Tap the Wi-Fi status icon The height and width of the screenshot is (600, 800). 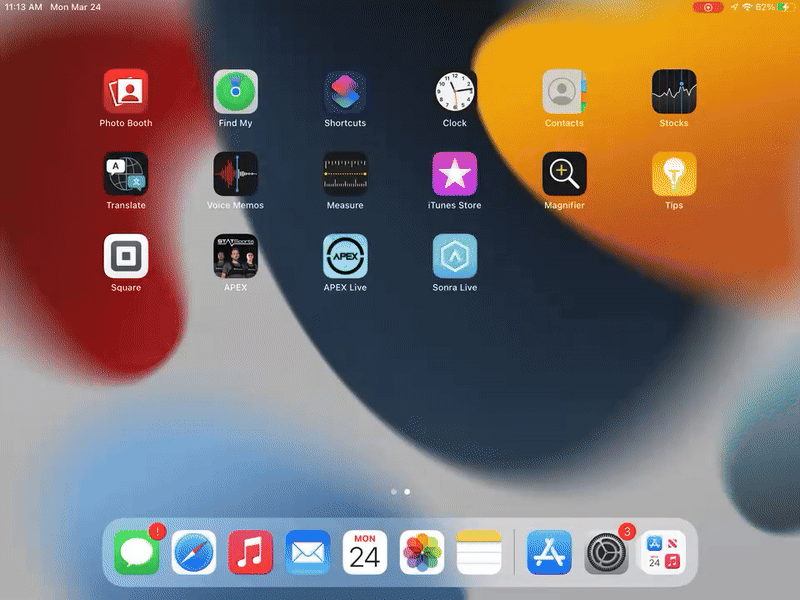pos(747,7)
